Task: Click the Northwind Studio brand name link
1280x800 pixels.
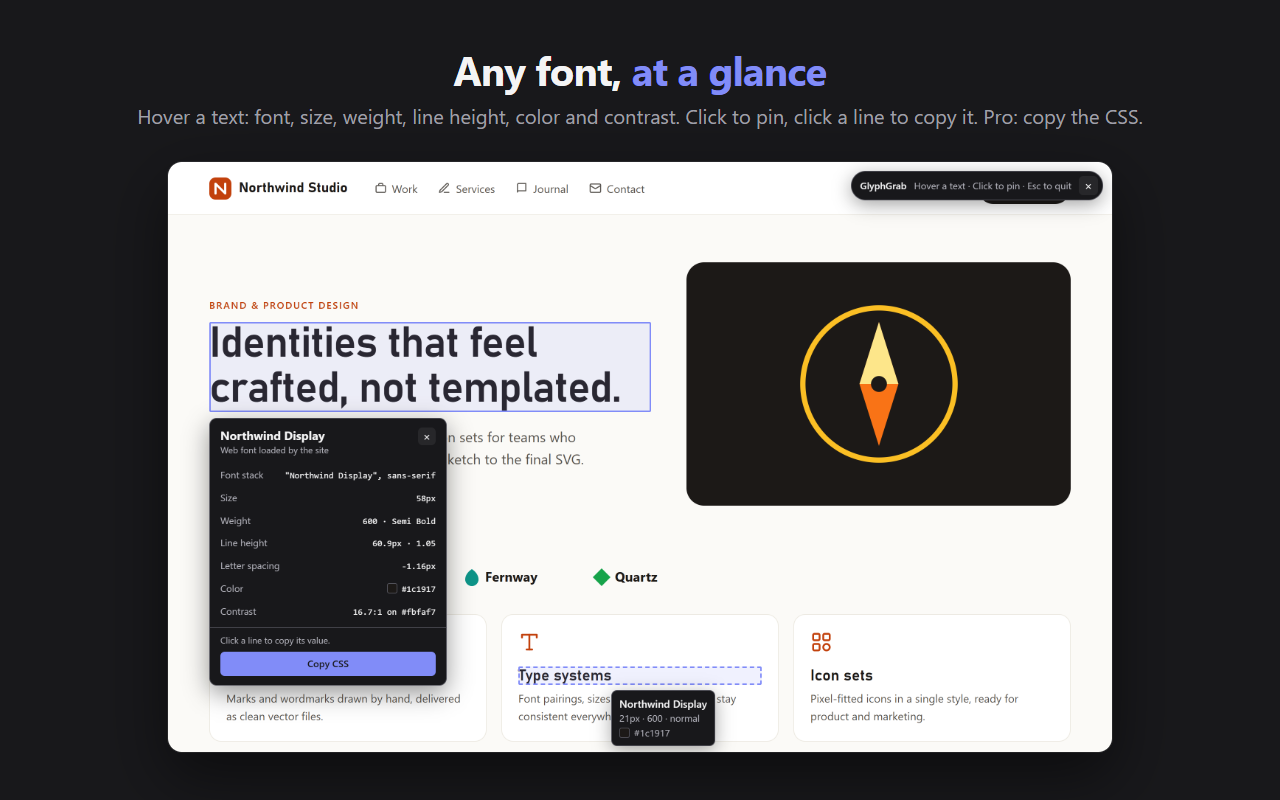Action: point(293,188)
